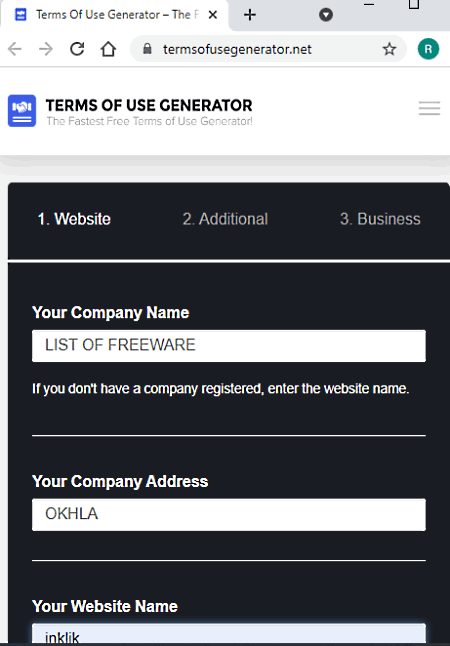The height and width of the screenshot is (646, 450).
Task: Reload the current page
Action: (x=77, y=49)
